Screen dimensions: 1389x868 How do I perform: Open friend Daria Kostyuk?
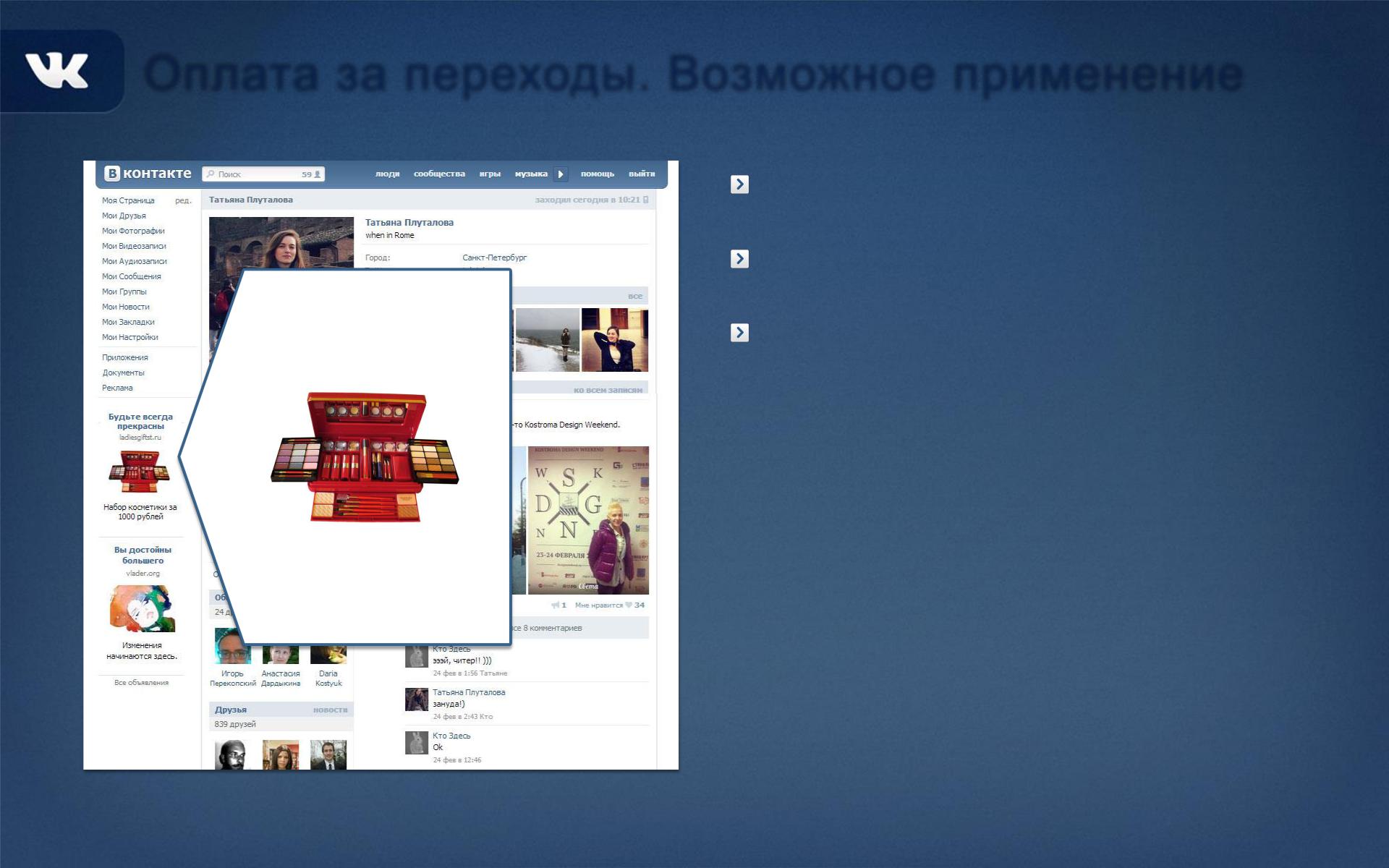pos(328,678)
